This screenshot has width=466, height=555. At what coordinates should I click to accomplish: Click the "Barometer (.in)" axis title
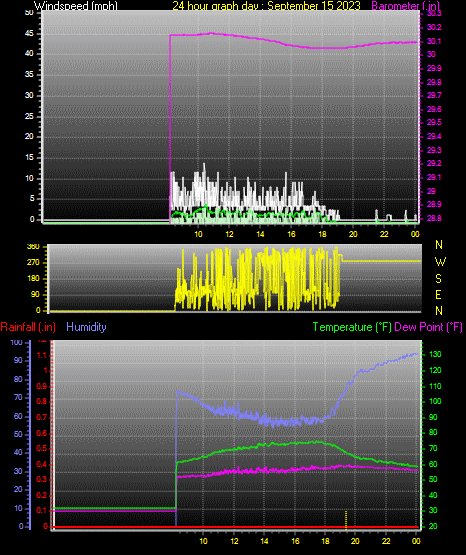coord(406,6)
